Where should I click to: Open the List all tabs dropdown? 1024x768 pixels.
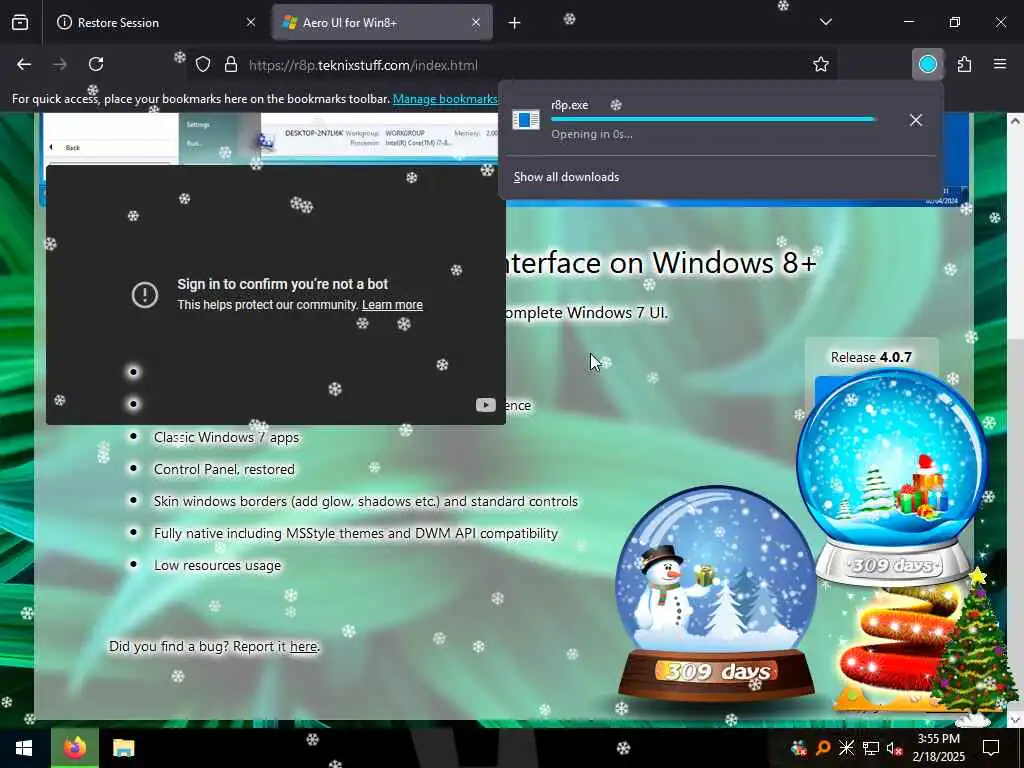(826, 22)
